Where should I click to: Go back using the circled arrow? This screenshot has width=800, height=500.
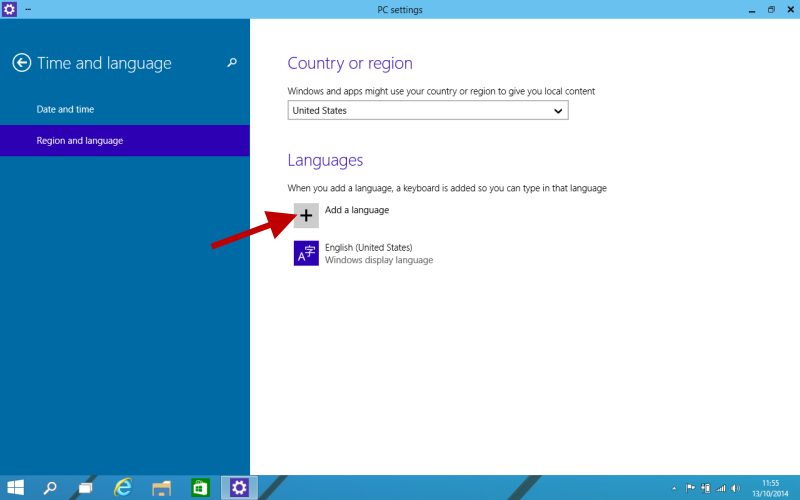click(x=21, y=63)
